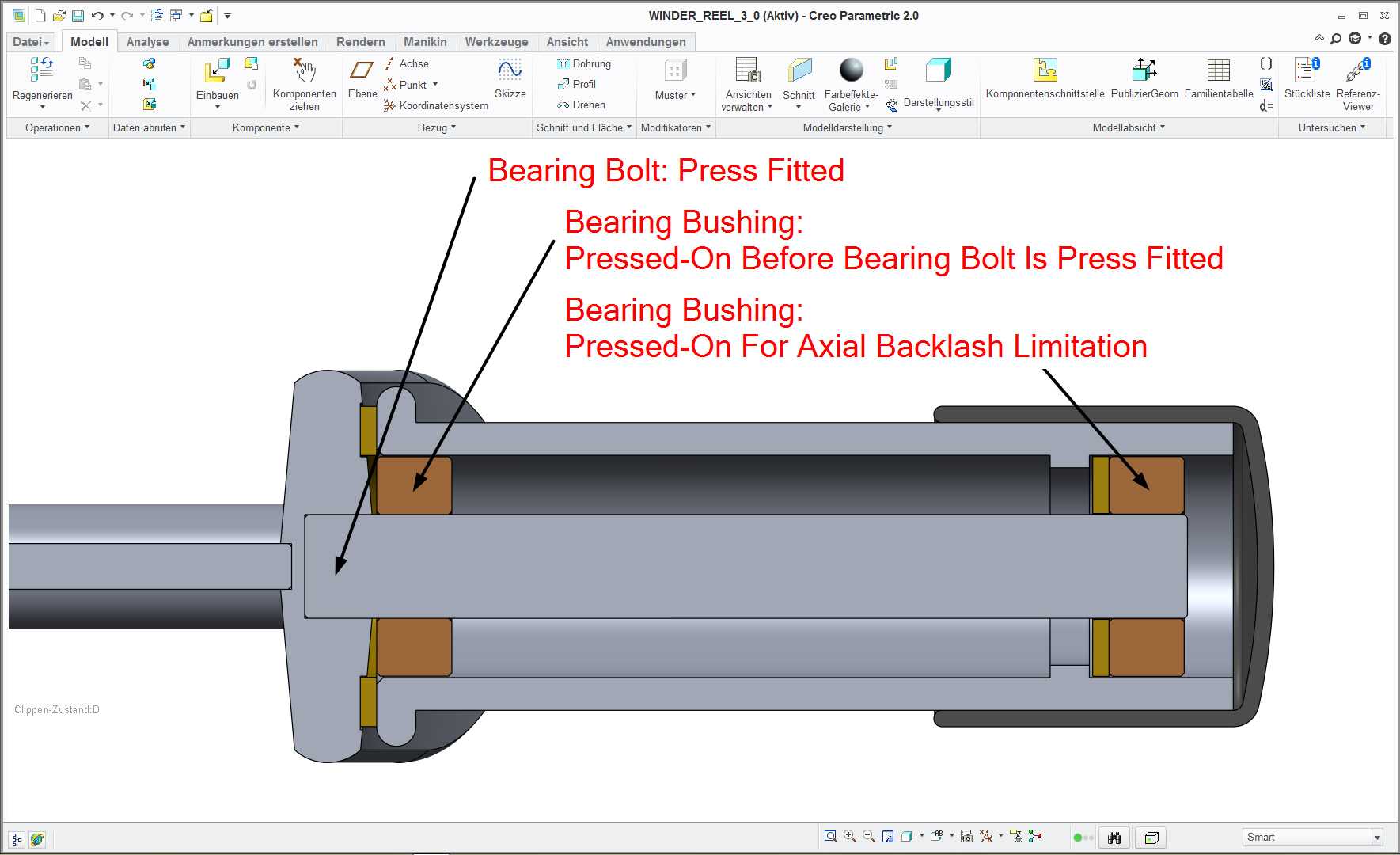1400x855 pixels.
Task: Create a datum plane with Ebene
Action: [x=362, y=70]
